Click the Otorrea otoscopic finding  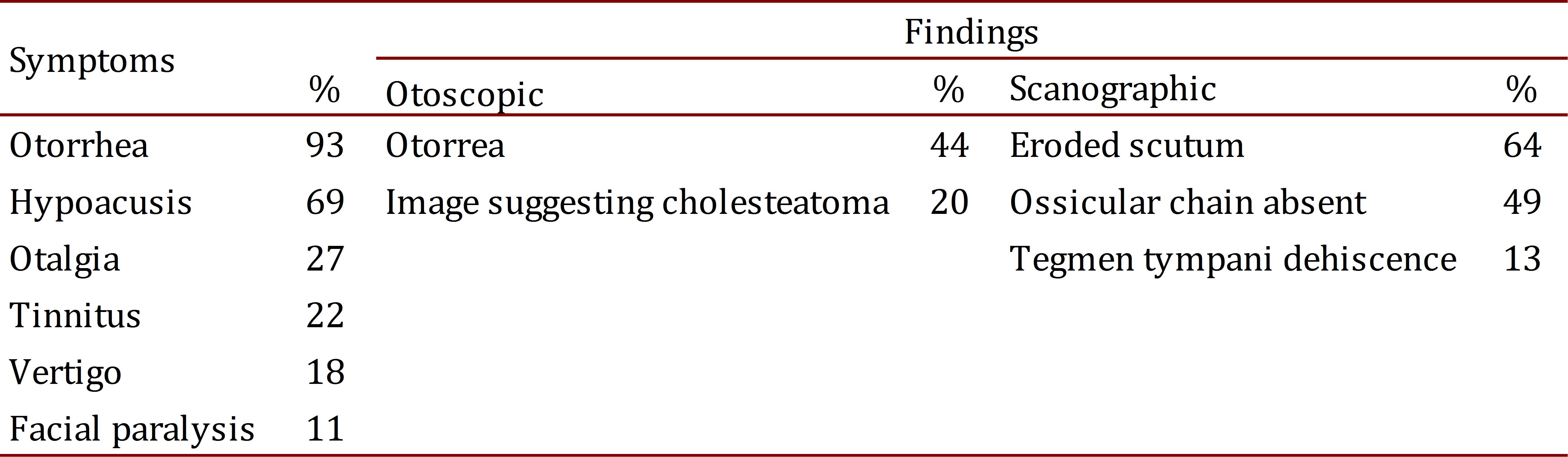[445, 146]
